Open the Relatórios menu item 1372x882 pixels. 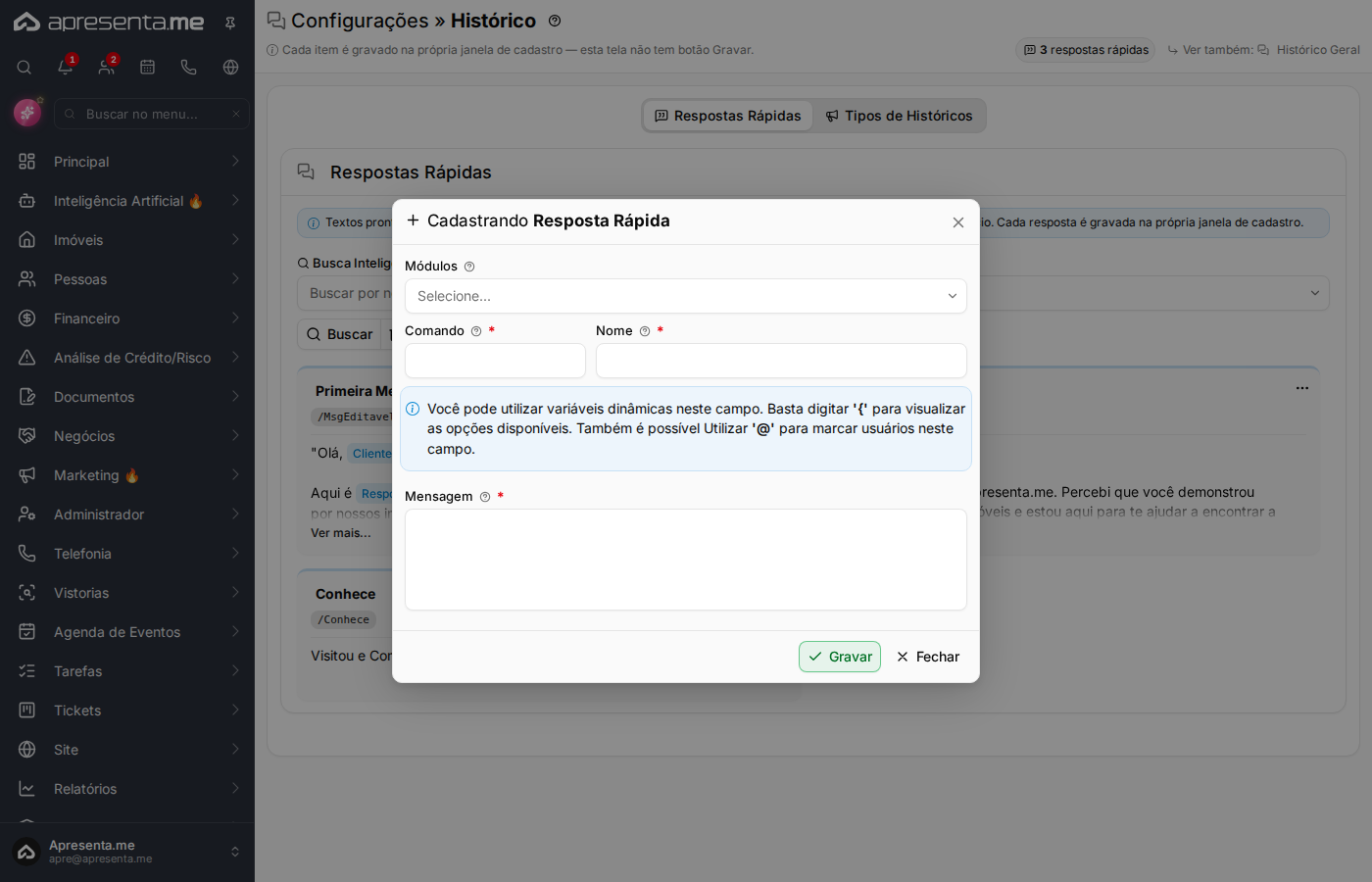pos(127,789)
